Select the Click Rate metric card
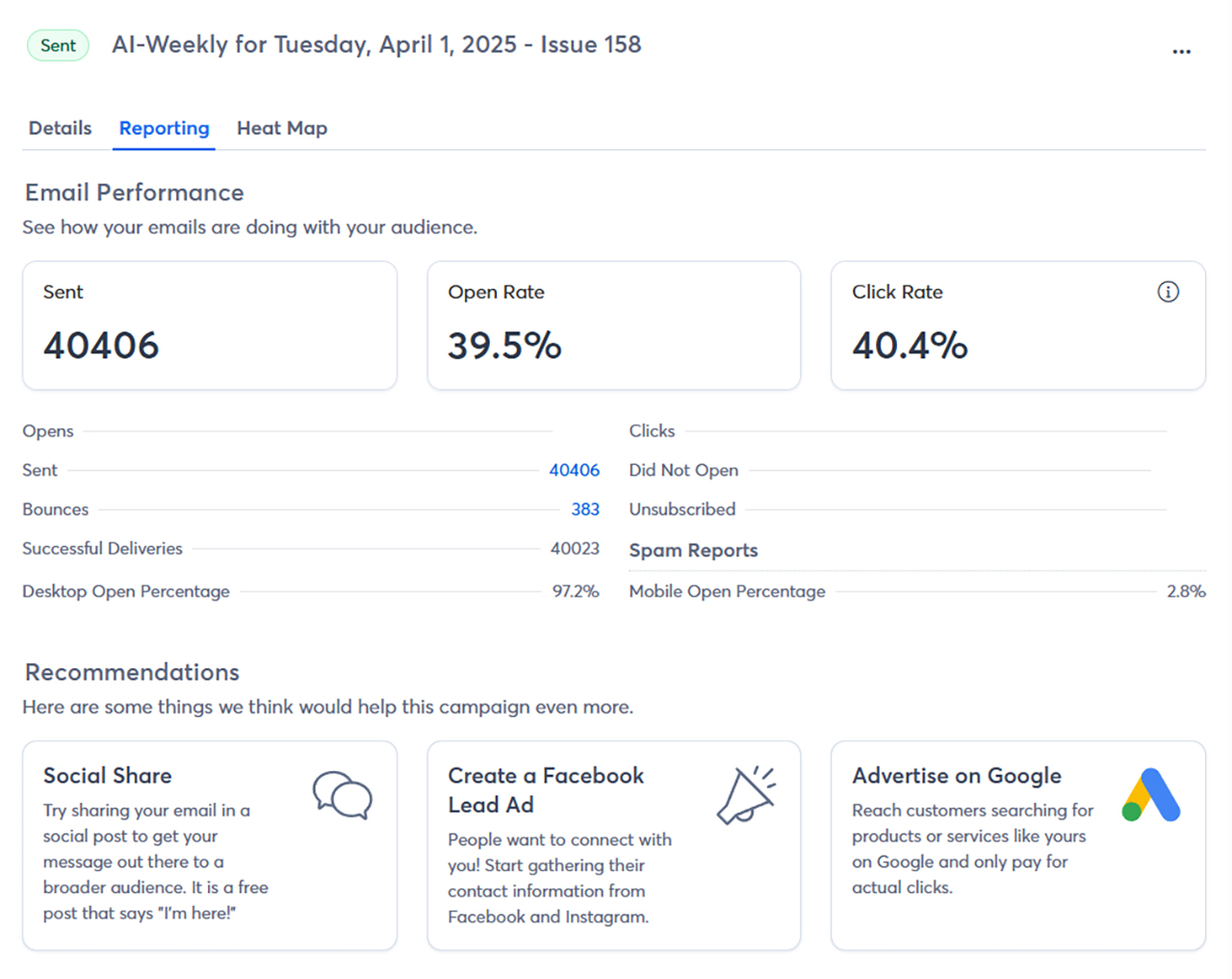 tap(1017, 325)
